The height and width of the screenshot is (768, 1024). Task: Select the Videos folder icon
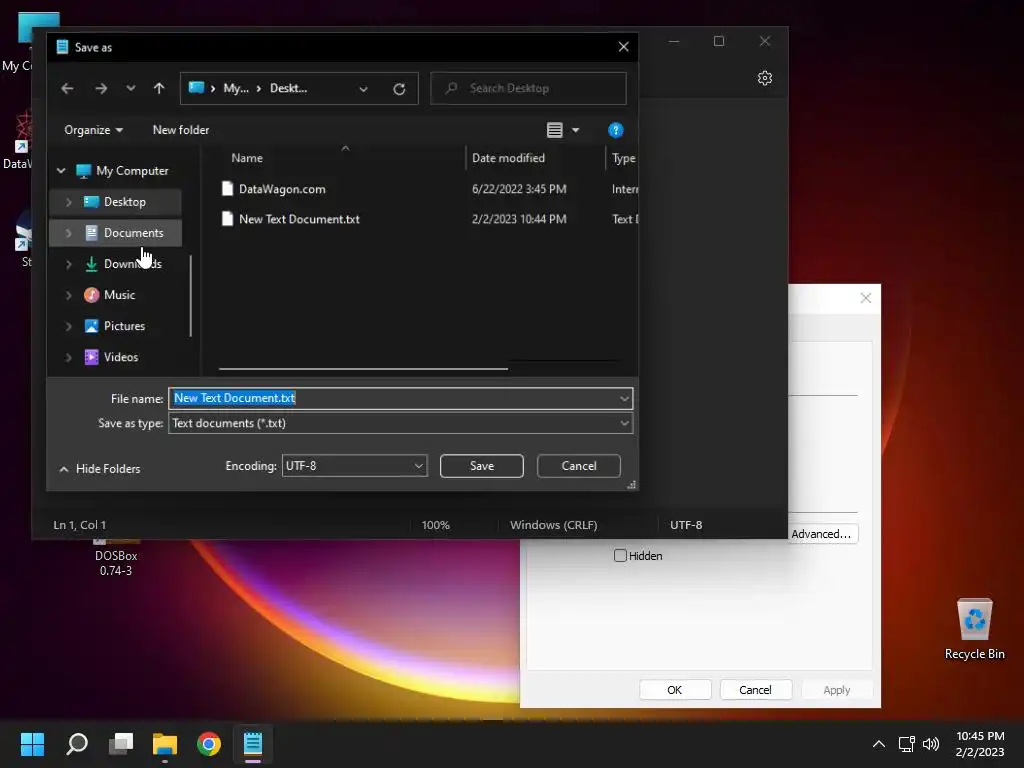tap(91, 357)
